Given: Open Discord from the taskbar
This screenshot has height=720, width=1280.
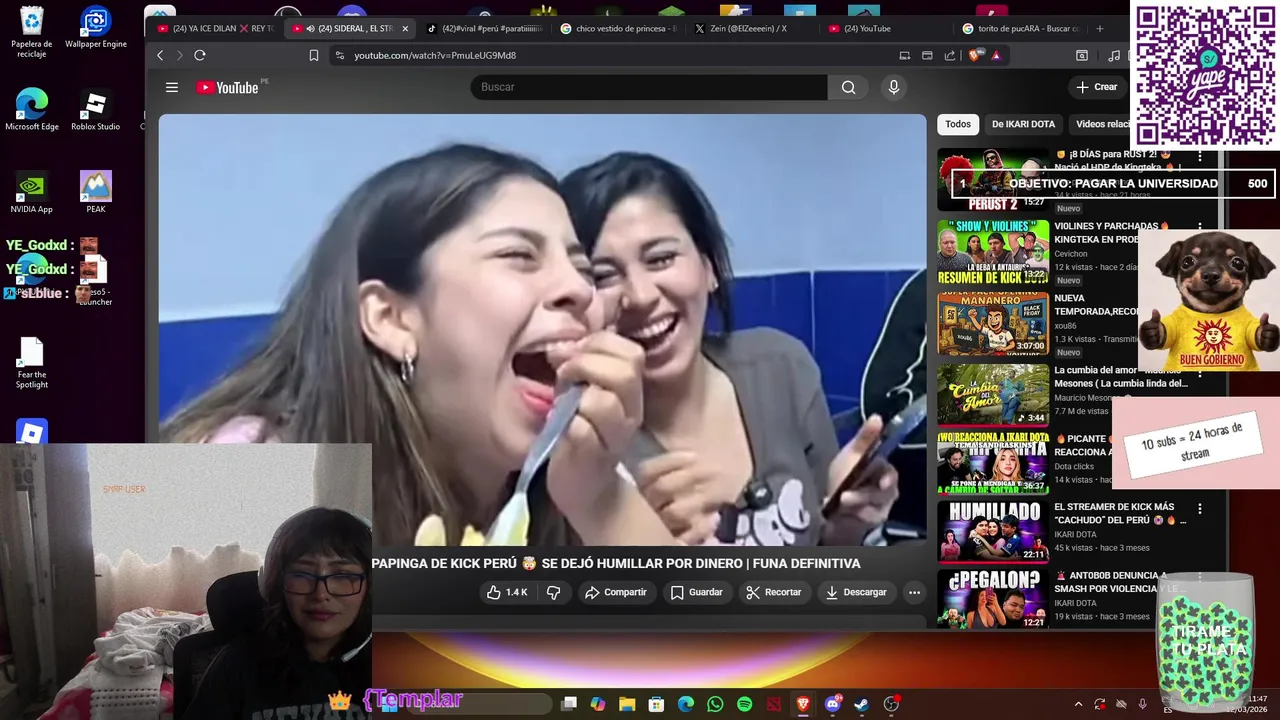Looking at the screenshot, I should 832,704.
